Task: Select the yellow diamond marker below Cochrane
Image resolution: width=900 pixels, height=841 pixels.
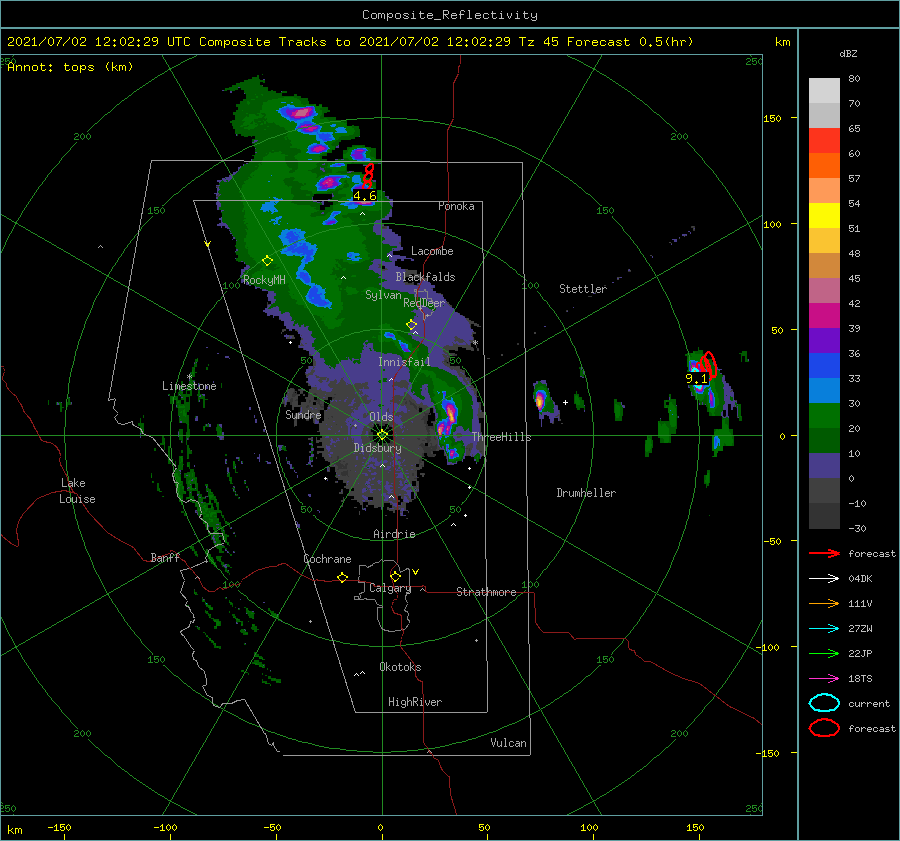Action: 343,577
